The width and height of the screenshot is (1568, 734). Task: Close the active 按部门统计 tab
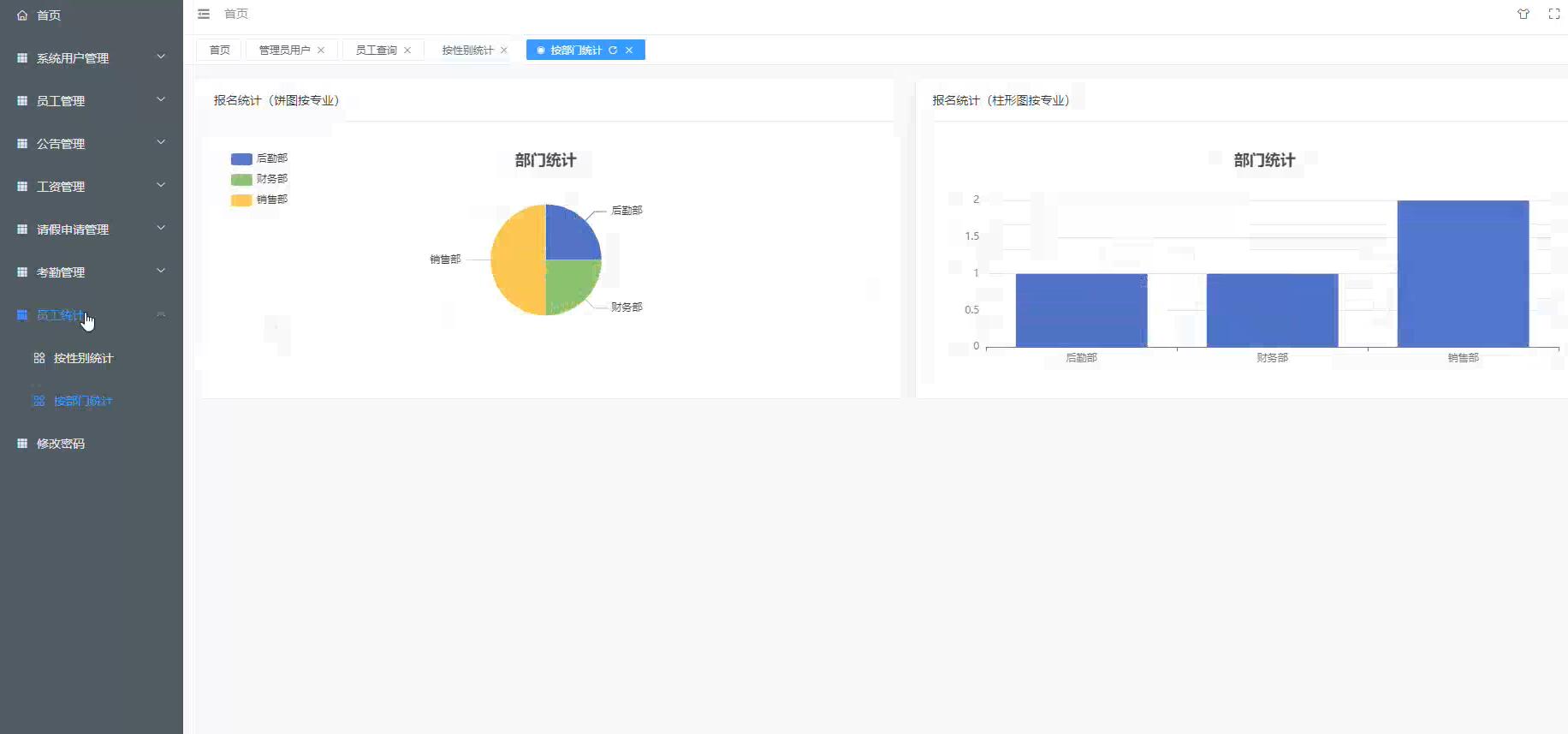(629, 51)
